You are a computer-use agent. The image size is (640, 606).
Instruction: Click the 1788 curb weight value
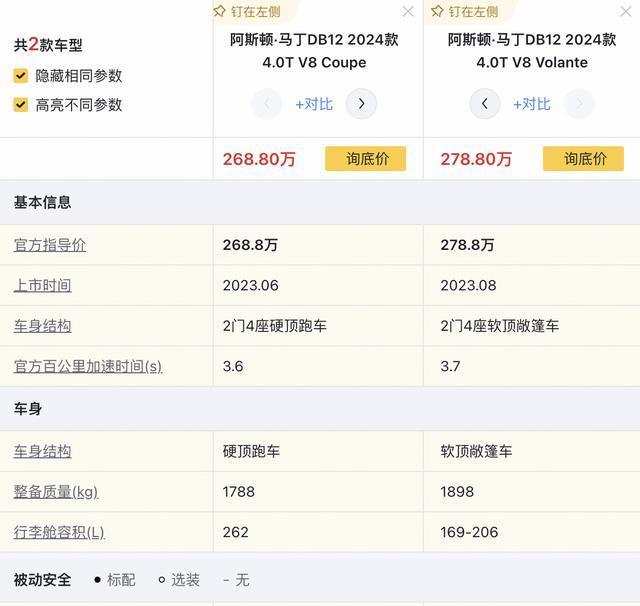point(239,492)
